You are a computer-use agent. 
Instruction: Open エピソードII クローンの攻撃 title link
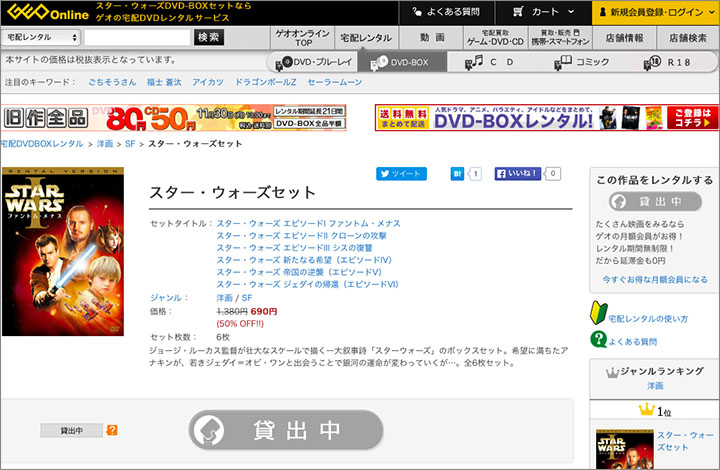(301, 236)
